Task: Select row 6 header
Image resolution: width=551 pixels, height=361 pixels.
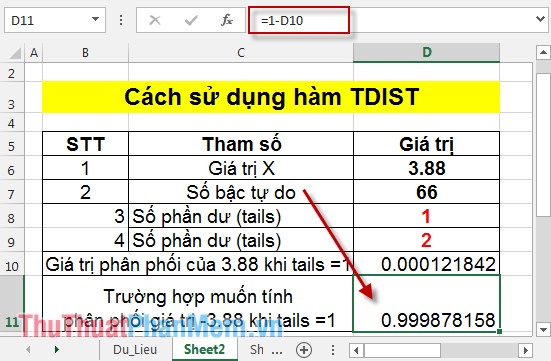Action: click(x=12, y=168)
